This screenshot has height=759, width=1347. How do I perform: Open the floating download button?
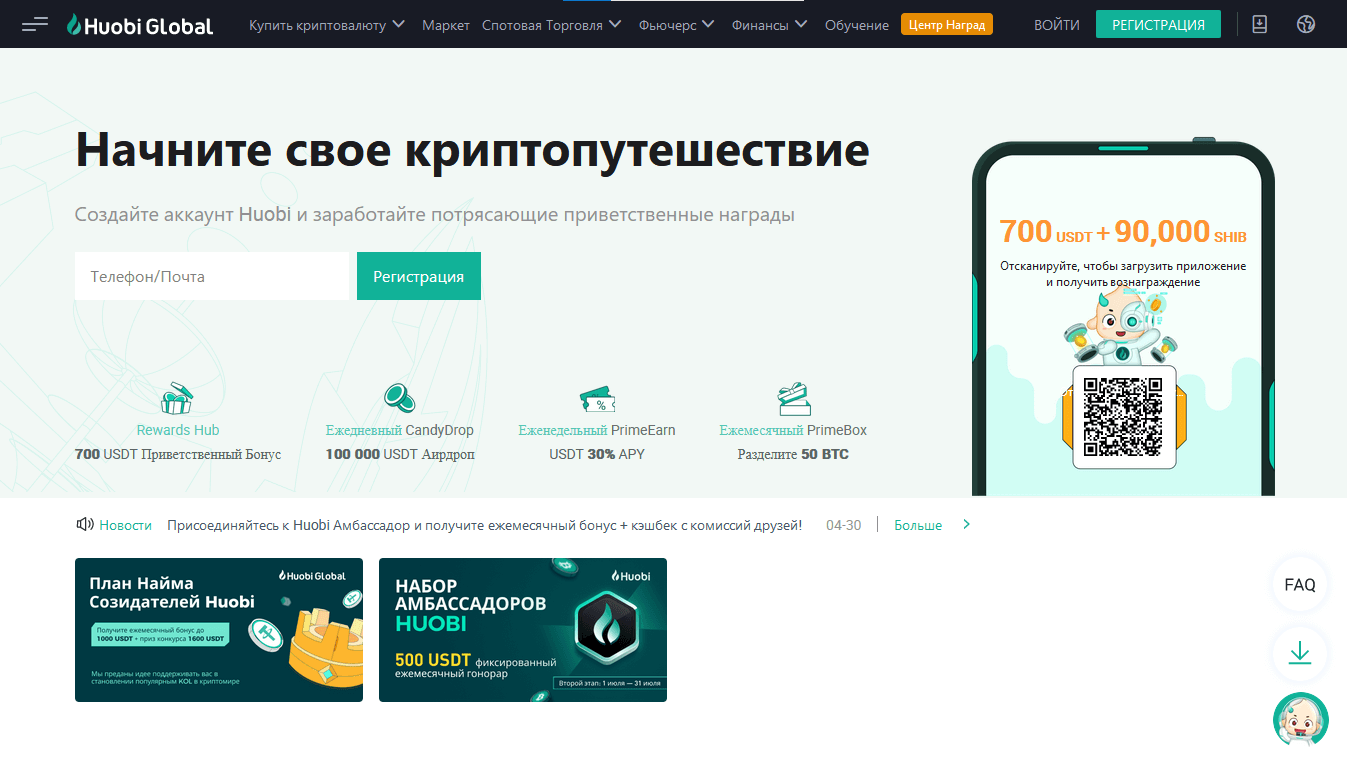[1299, 653]
